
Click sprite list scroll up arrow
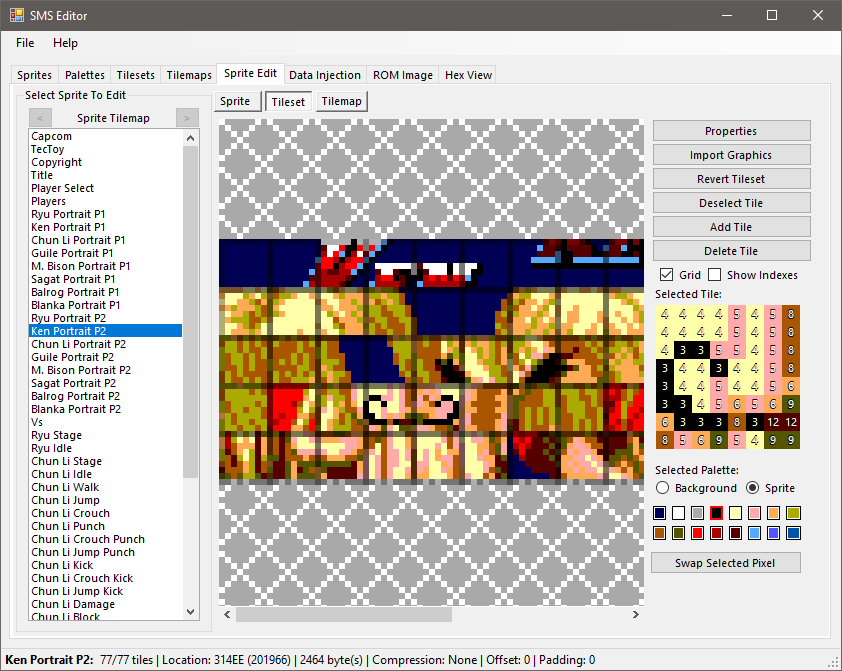[x=190, y=138]
